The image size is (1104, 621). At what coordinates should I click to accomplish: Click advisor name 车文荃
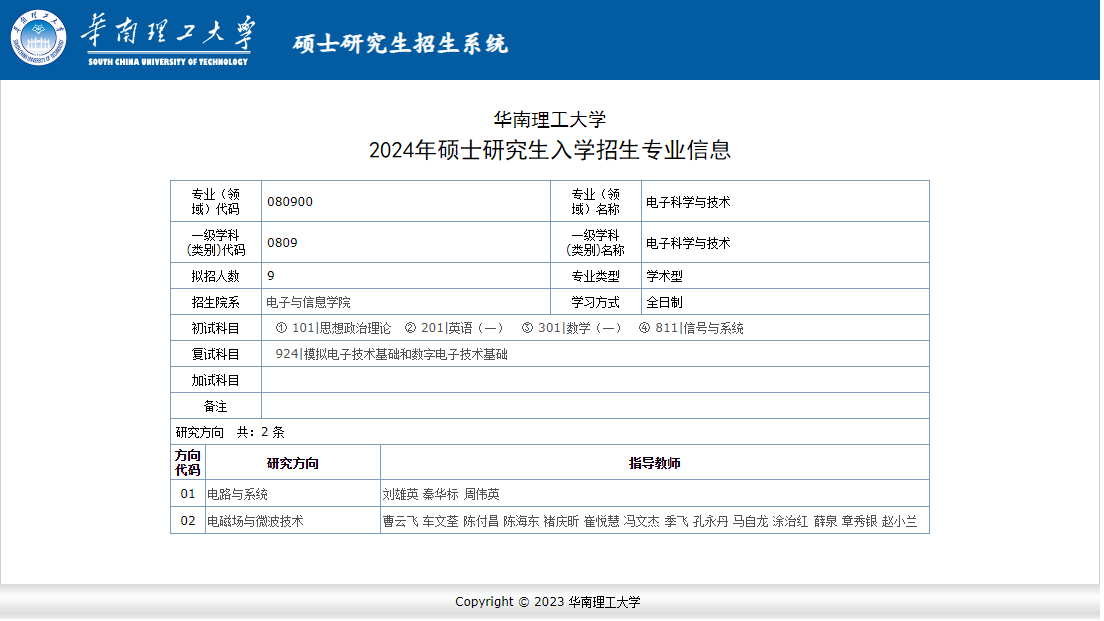click(x=441, y=522)
